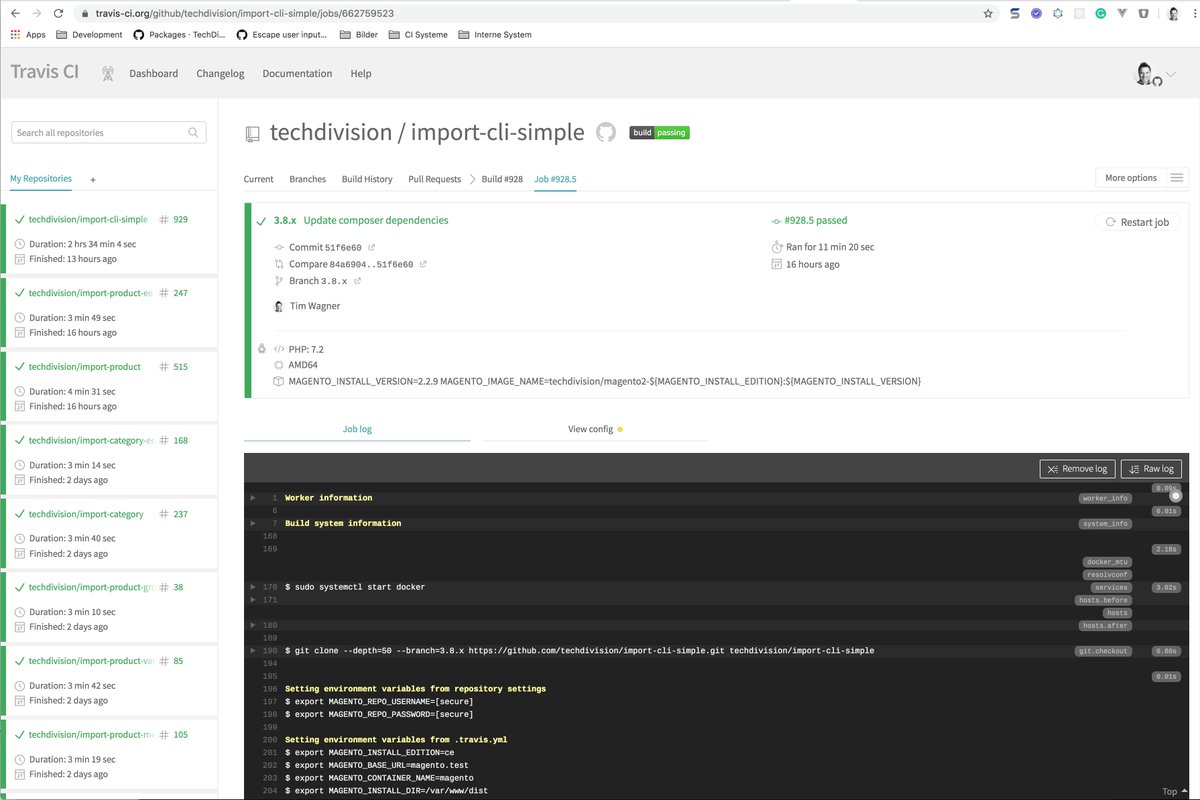Viewport: 1200px width, 800px height.
Task: Focus the Search all repositories field
Action: (108, 132)
